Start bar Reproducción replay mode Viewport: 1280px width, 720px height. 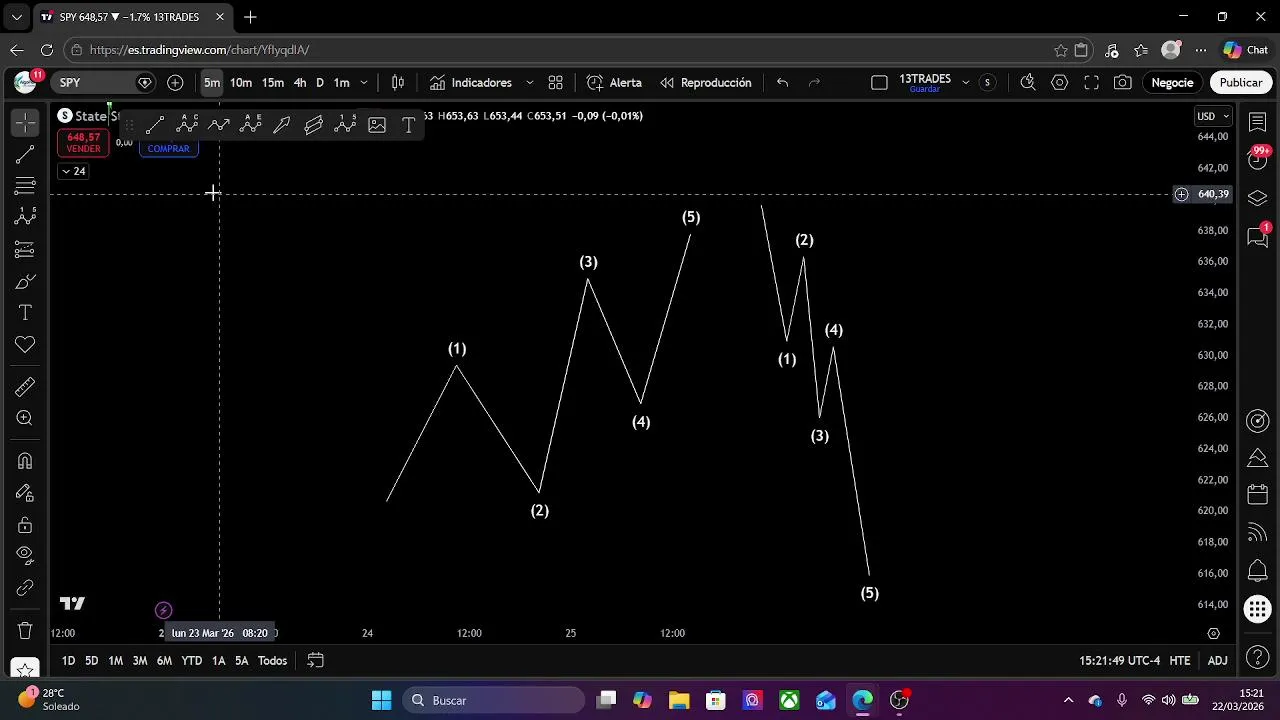point(706,83)
